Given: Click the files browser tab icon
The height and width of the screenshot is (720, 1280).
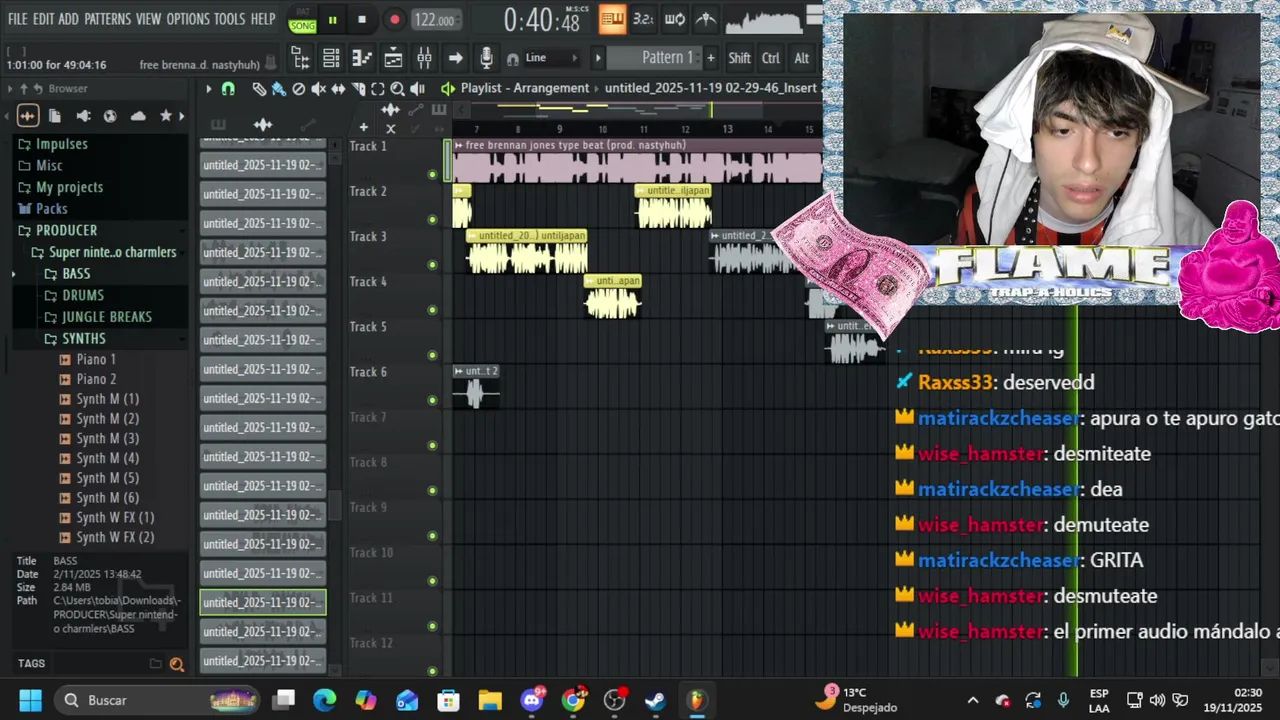Looking at the screenshot, I should [55, 116].
